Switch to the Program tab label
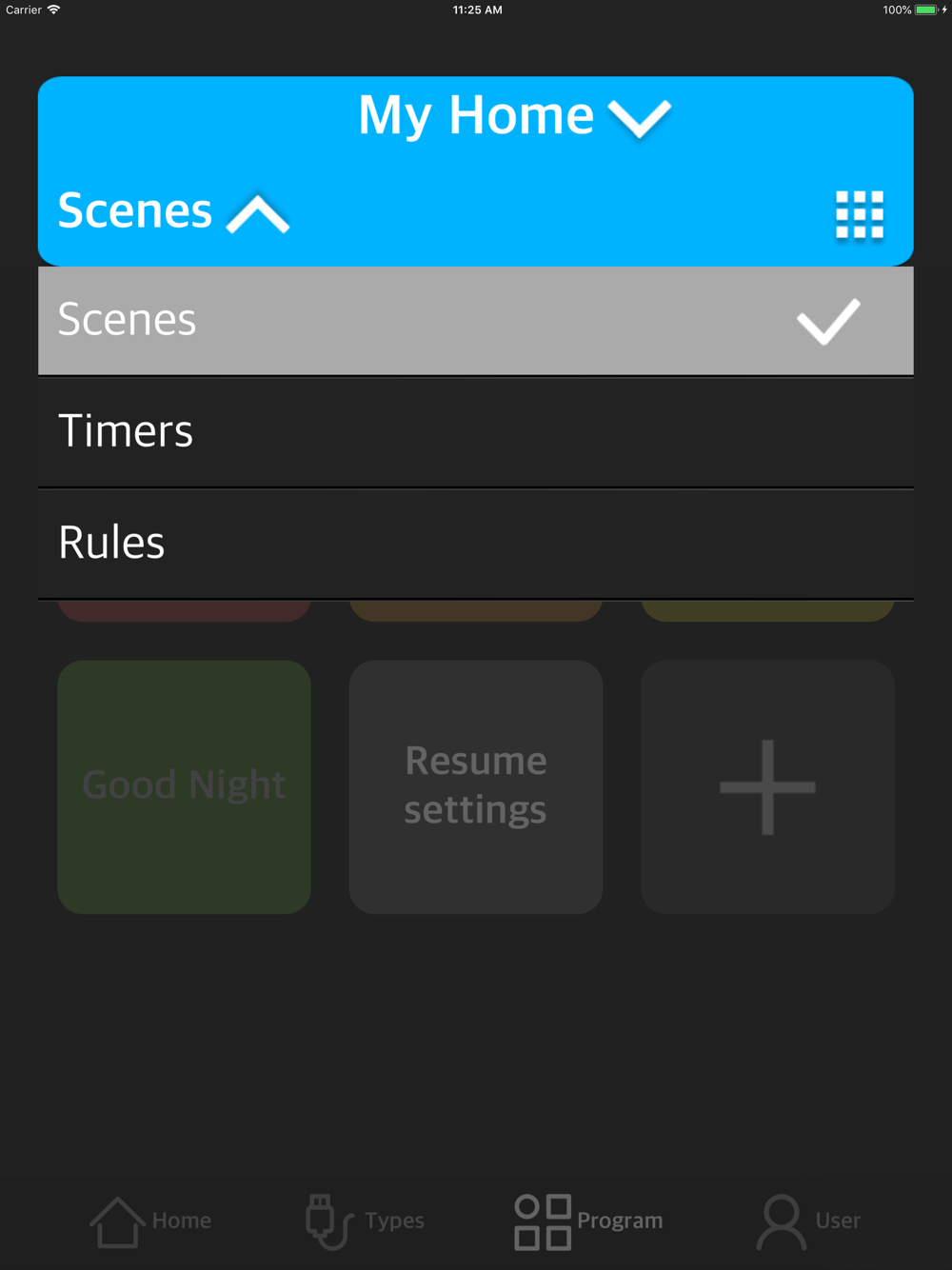This screenshot has width=952, height=1270. coord(620,1220)
